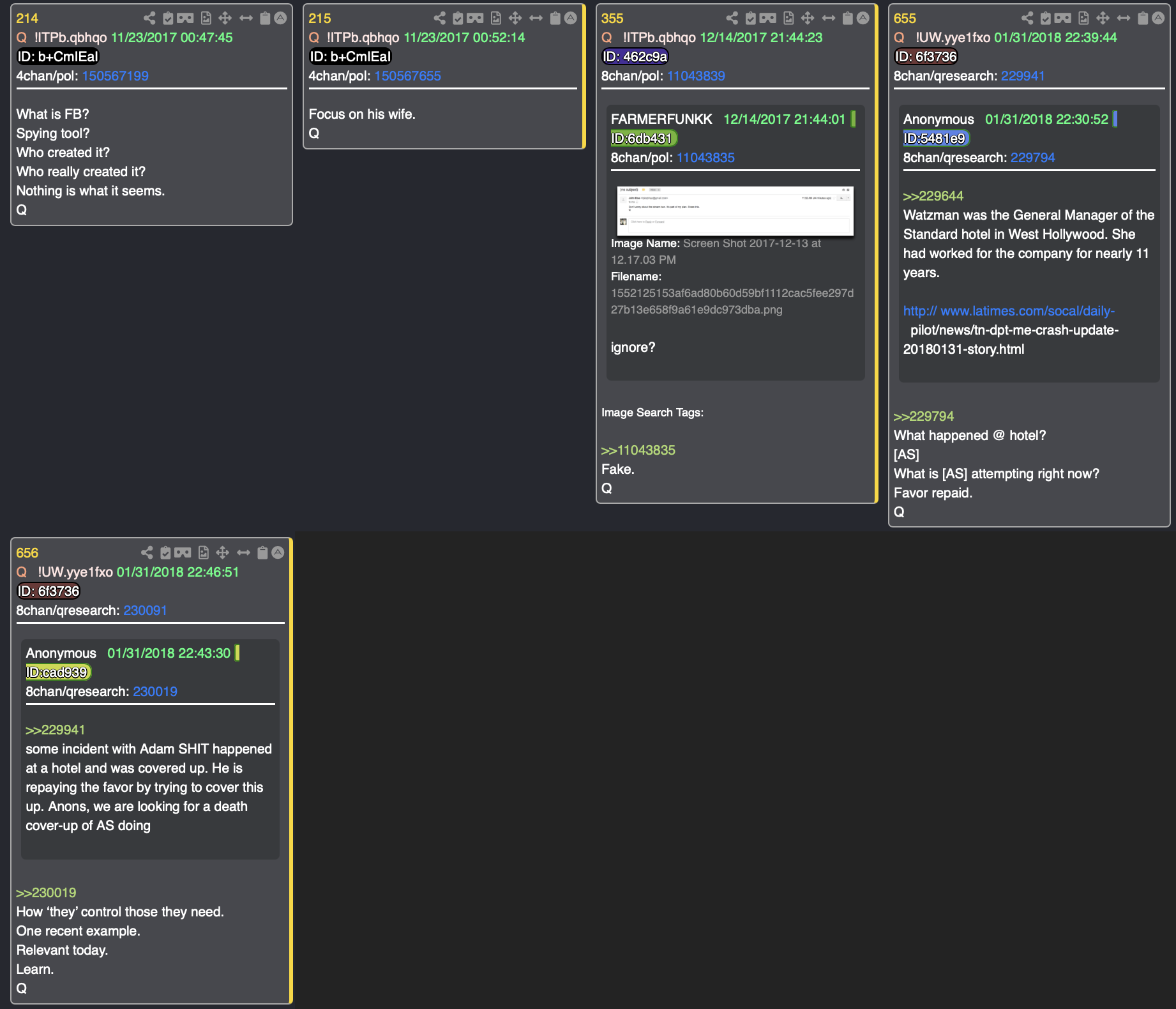
Task: Click horizontal arrows icon on post 215
Action: pyautogui.click(x=536, y=18)
